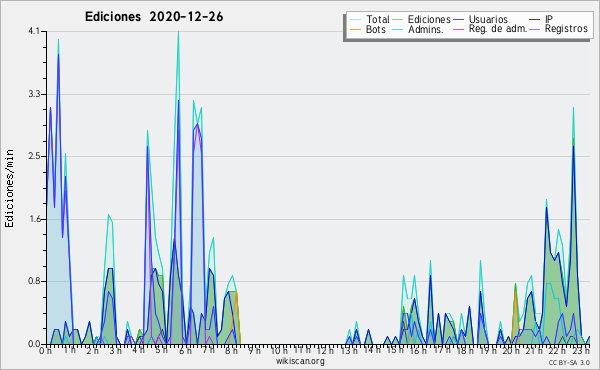Click the orange Bots legend swatch

(x=355, y=29)
